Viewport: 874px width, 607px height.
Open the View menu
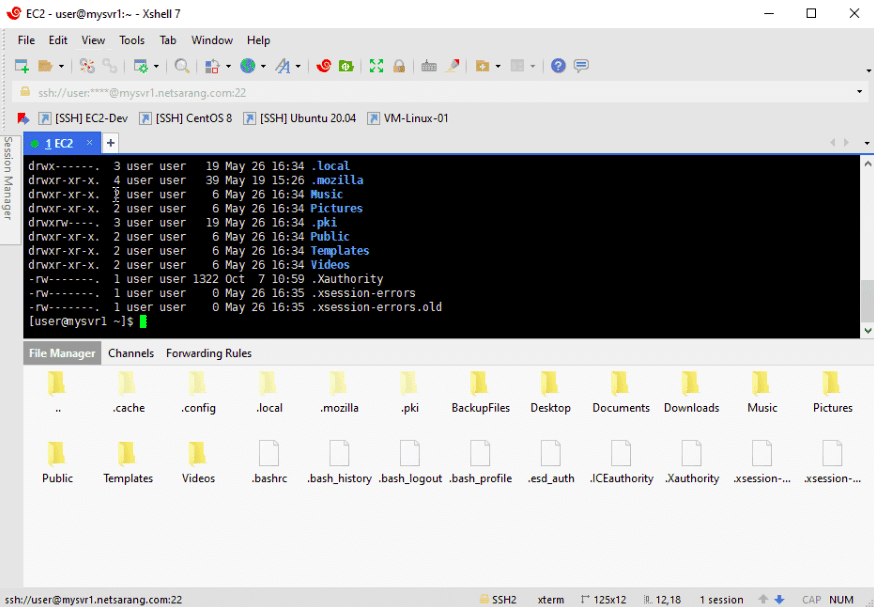93,40
